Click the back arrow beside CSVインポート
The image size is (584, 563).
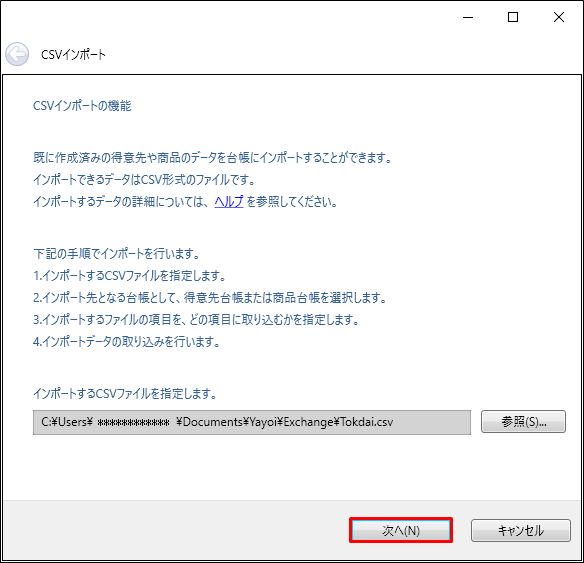[17, 54]
